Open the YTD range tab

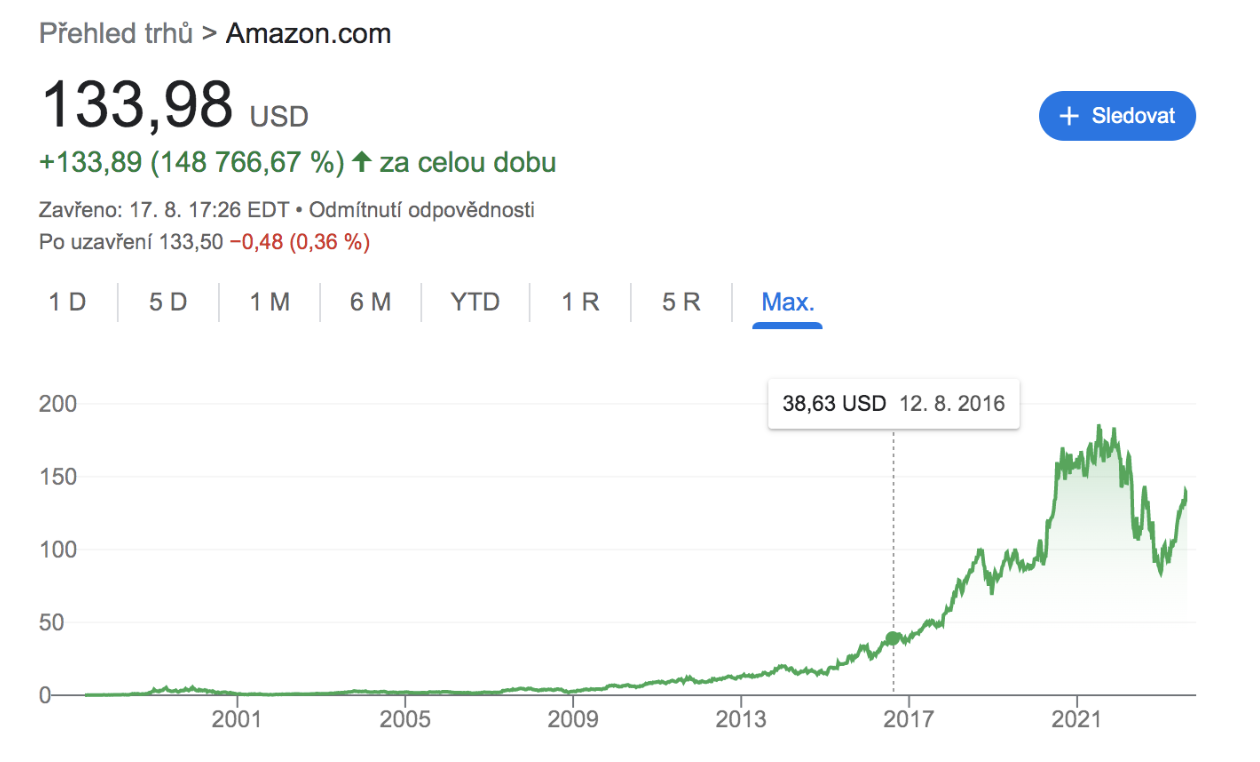coord(475,302)
